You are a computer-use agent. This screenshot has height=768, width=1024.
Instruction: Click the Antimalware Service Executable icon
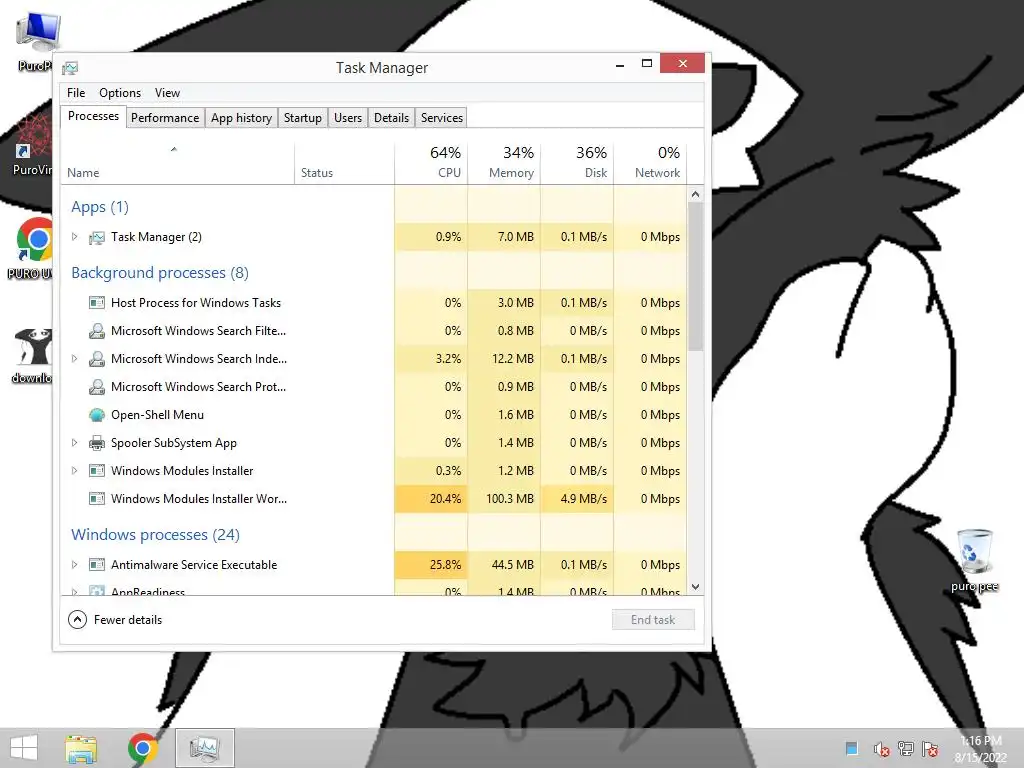coord(97,565)
